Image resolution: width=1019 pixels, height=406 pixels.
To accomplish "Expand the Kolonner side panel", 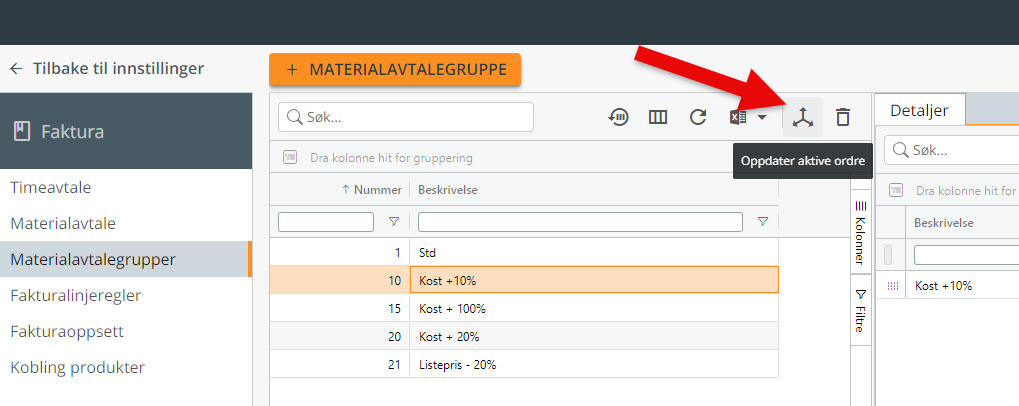I will (x=860, y=233).
